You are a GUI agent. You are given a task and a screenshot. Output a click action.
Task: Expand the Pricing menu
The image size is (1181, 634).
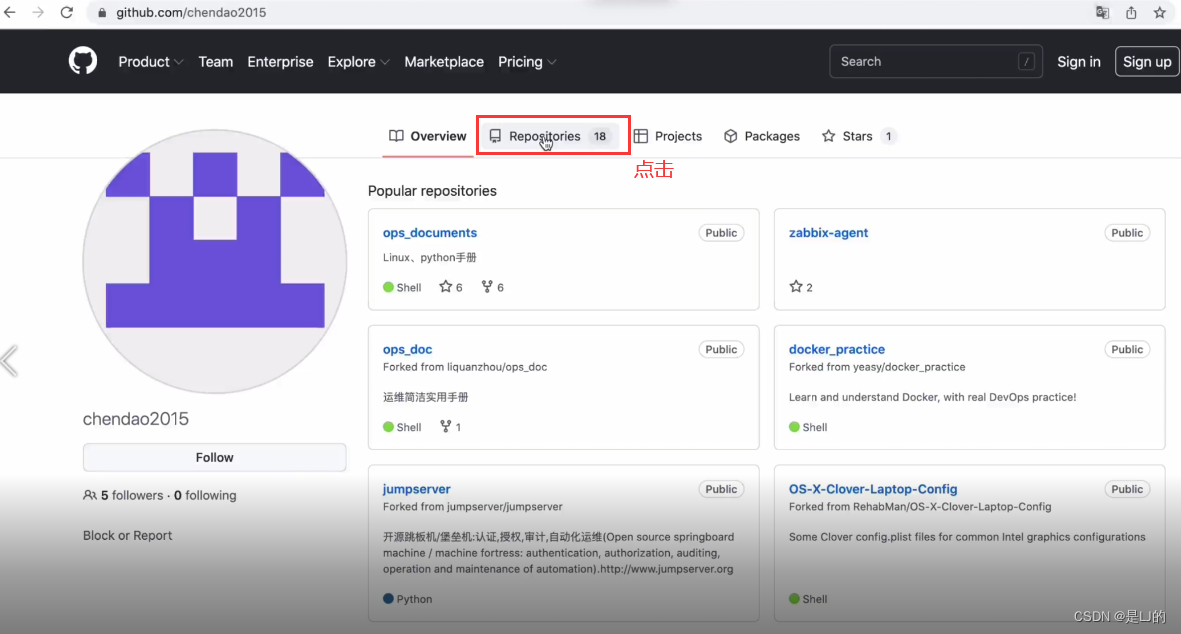point(527,62)
